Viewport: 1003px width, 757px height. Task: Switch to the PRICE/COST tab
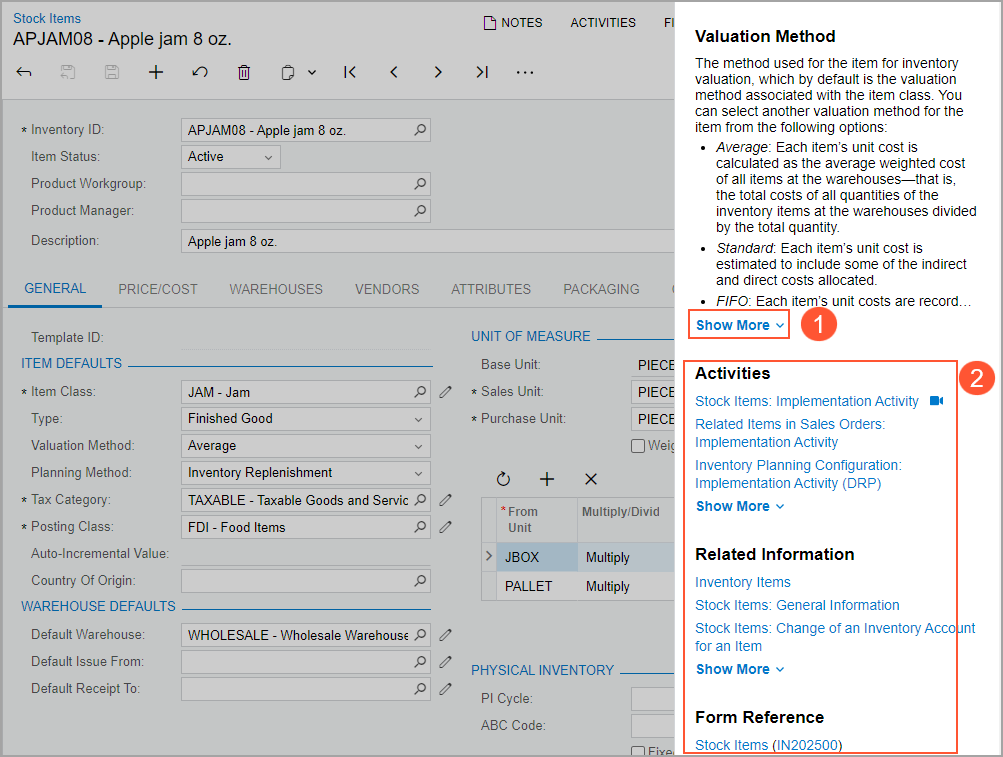click(158, 289)
